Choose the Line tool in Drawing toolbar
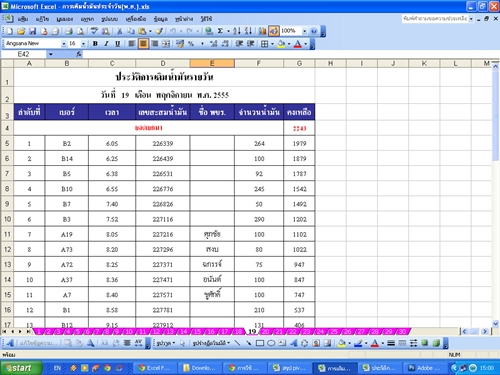The width and height of the screenshot is (500, 375). click(237, 343)
